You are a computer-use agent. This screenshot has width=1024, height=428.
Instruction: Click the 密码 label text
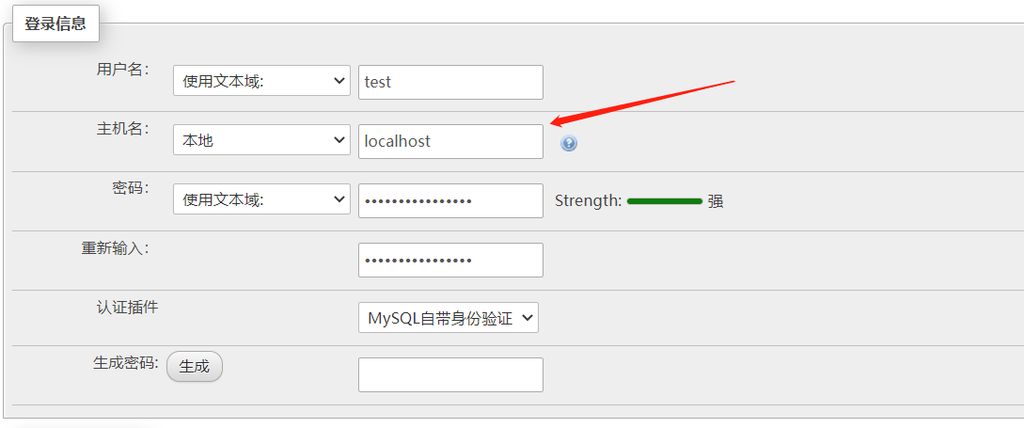tap(130, 187)
